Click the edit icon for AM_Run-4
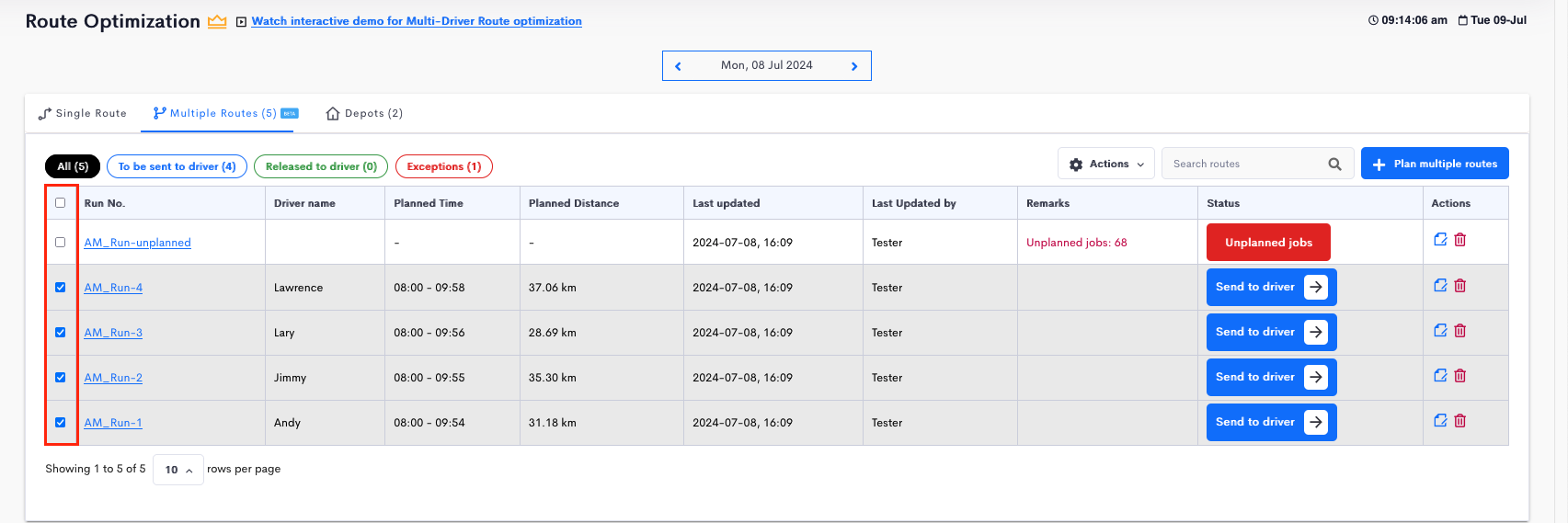Image resolution: width=1568 pixels, height=523 pixels. pos(1440,286)
